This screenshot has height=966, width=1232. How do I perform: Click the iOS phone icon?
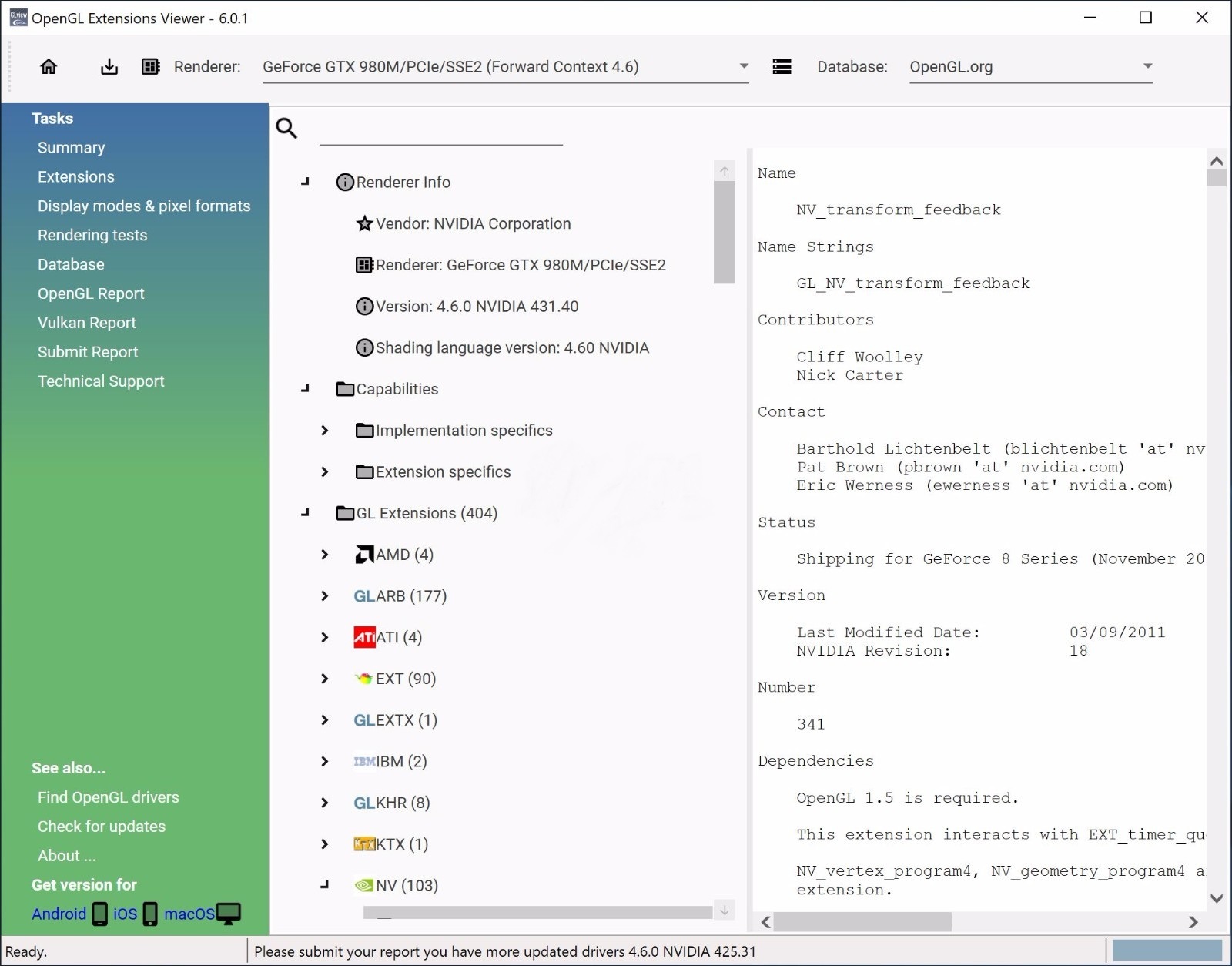click(x=150, y=914)
